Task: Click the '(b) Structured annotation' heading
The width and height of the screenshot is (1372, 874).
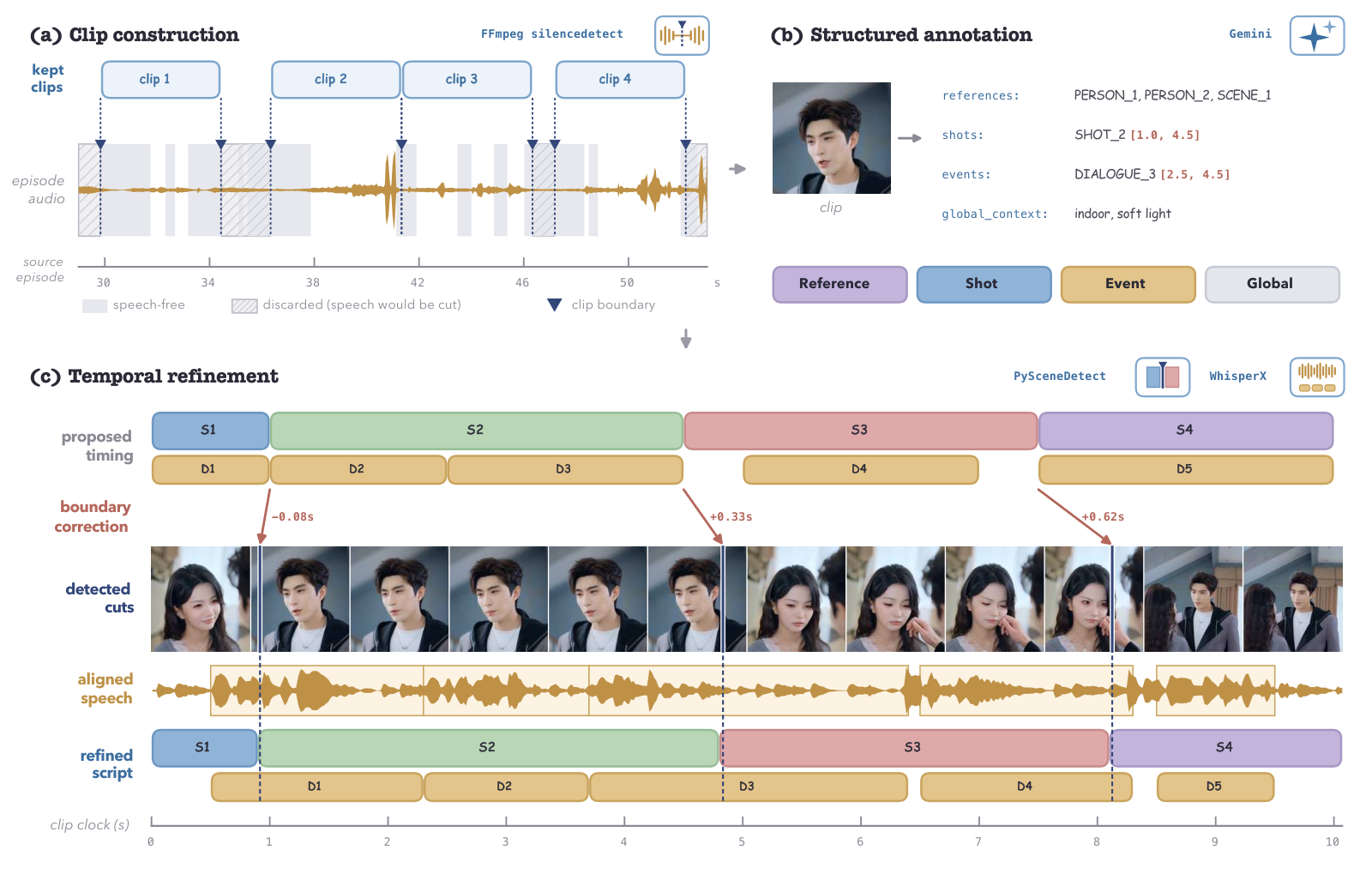Action: coord(901,35)
